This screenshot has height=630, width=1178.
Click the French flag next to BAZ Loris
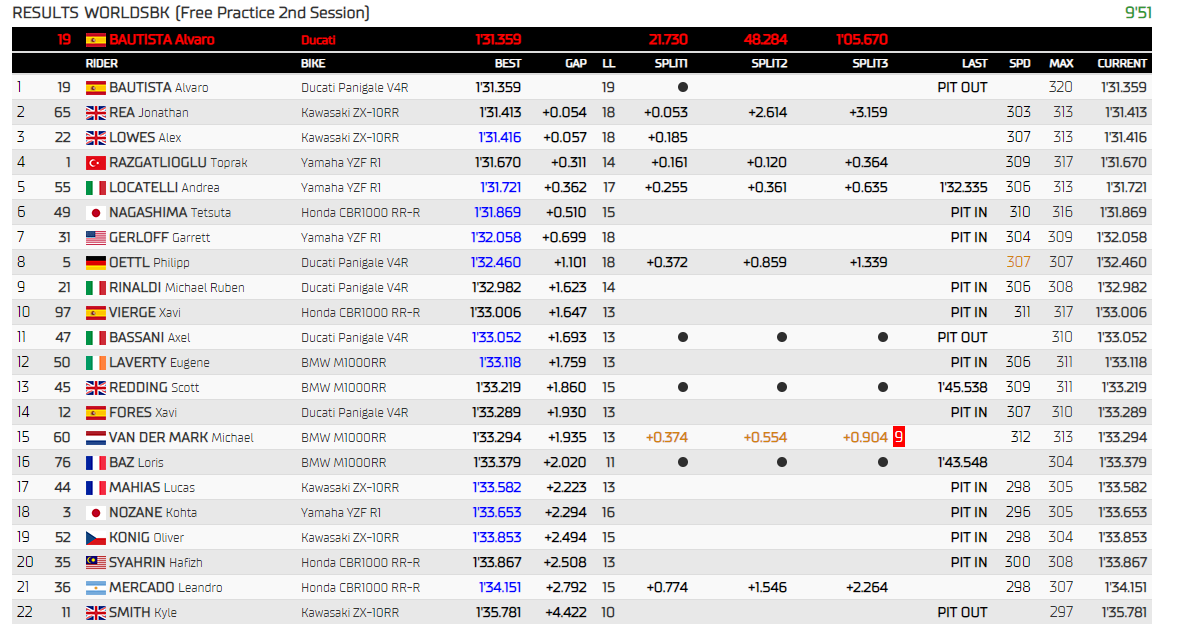pyautogui.click(x=95, y=463)
